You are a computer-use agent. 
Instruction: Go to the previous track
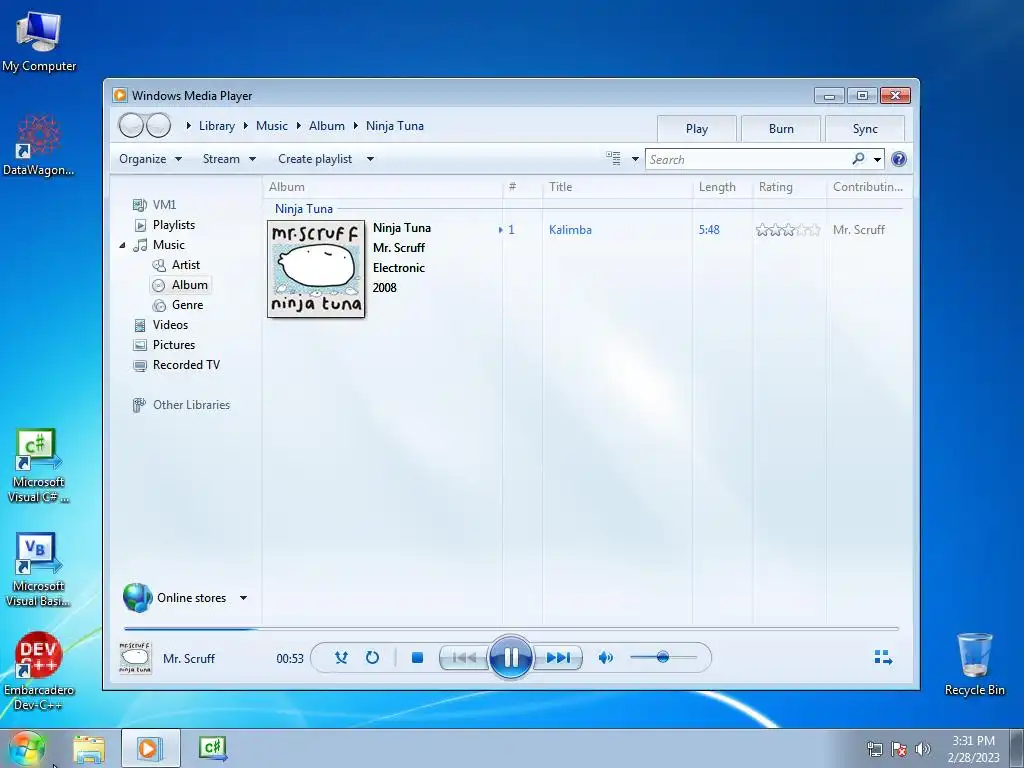(x=464, y=658)
